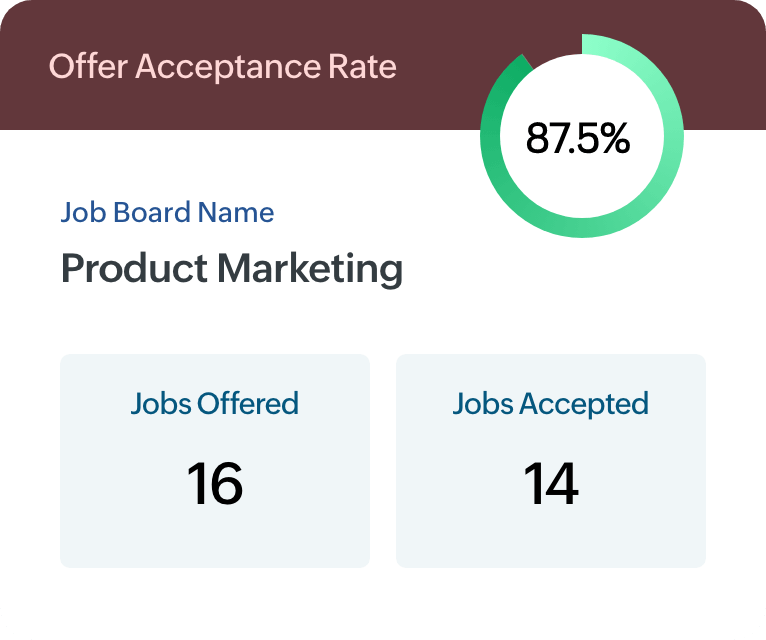Click the Offer Acceptance Rate header title
This screenshot has width=766, height=640.
tap(222, 66)
